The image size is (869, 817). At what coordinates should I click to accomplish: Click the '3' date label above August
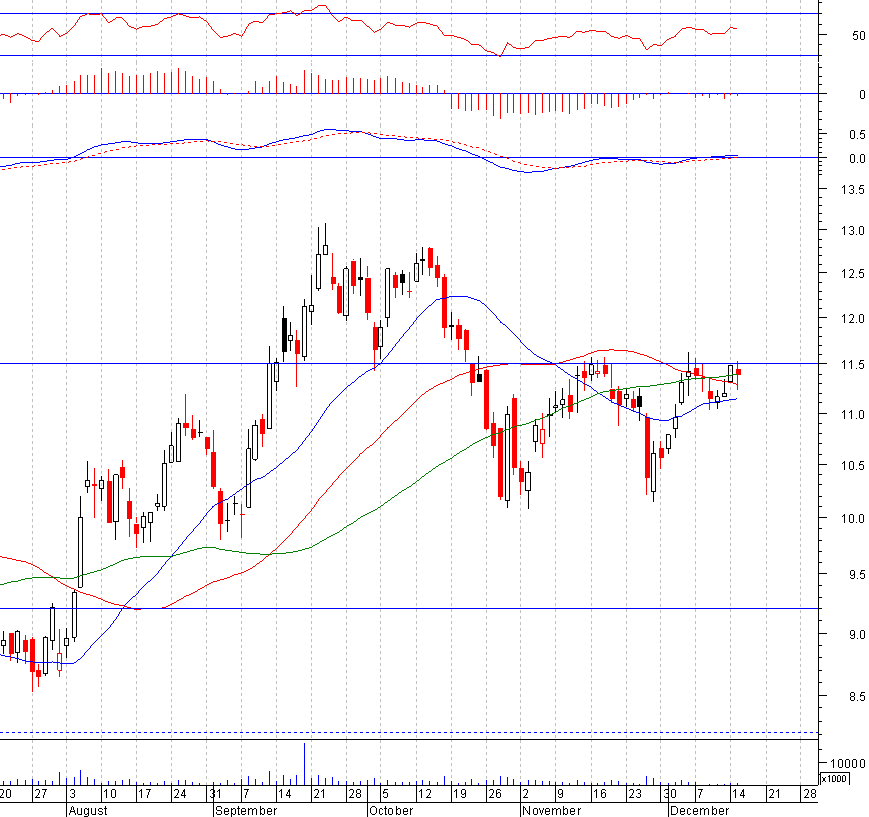(x=73, y=794)
